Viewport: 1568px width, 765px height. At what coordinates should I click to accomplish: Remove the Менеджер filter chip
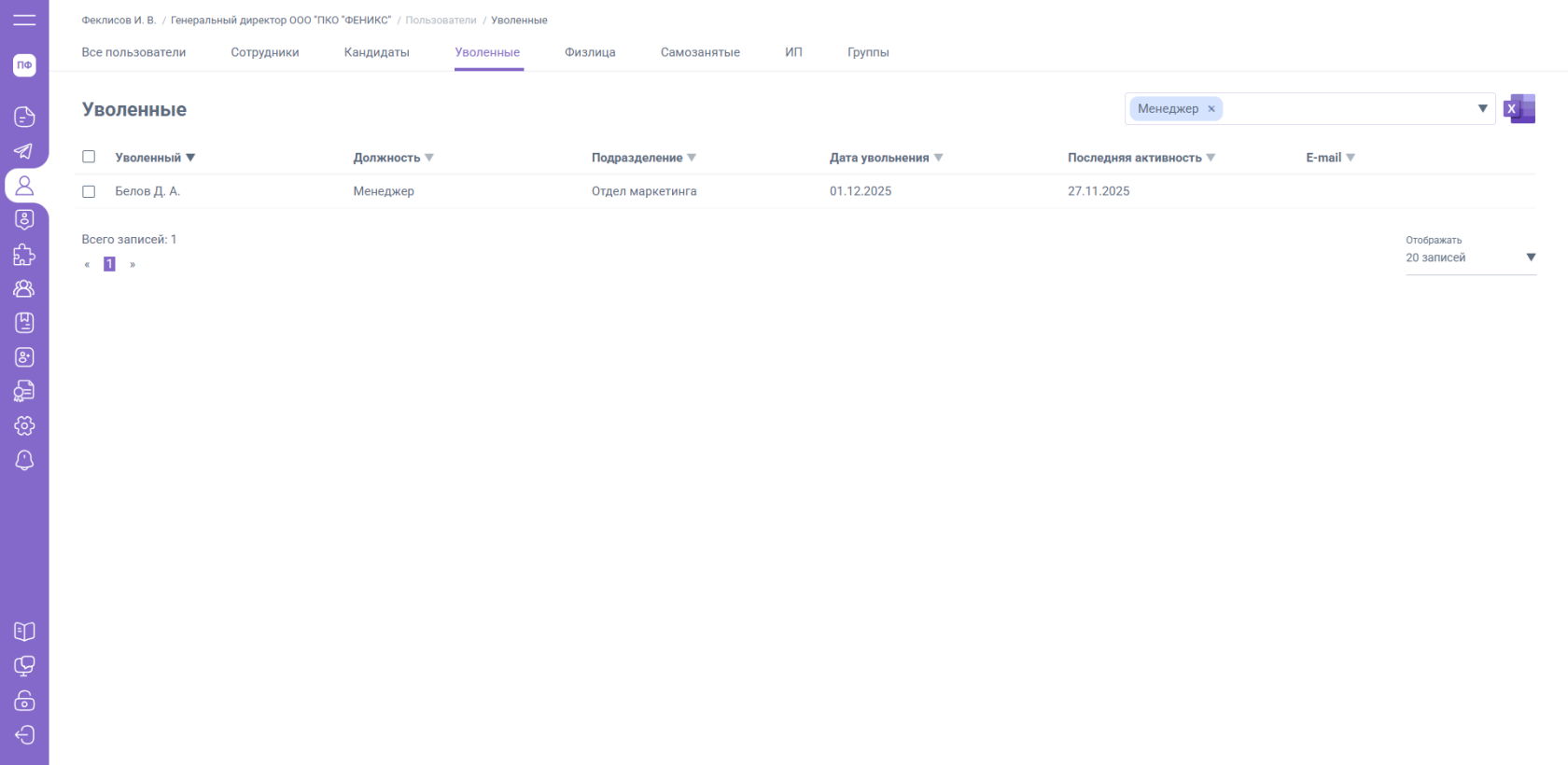(x=1211, y=109)
